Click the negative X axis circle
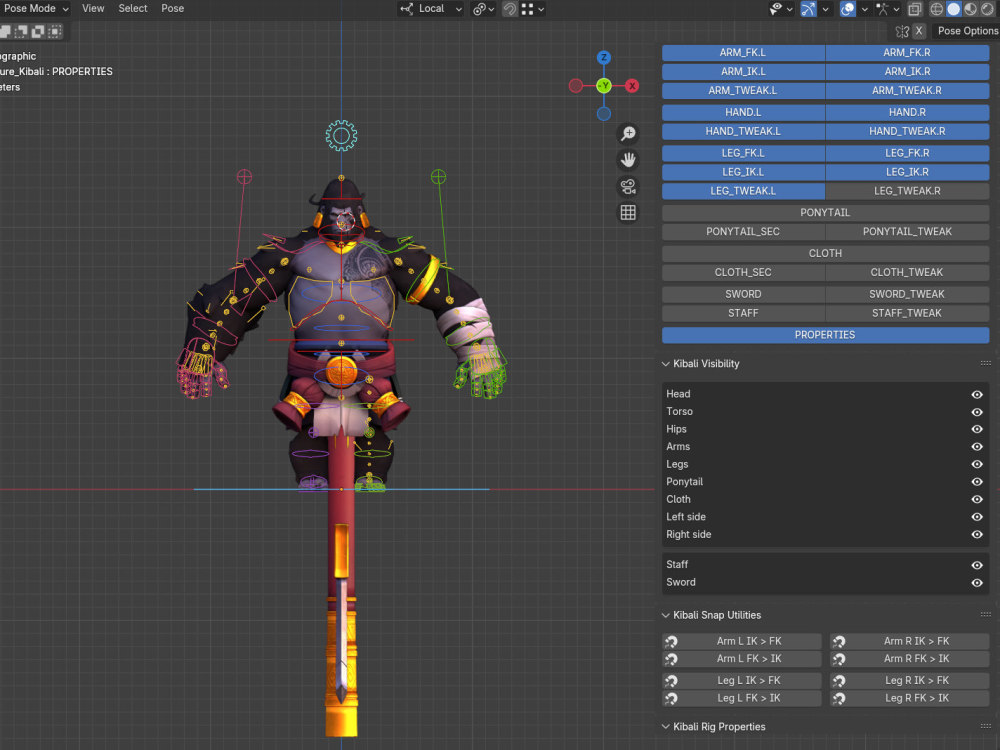The height and width of the screenshot is (750, 1000). (x=575, y=85)
